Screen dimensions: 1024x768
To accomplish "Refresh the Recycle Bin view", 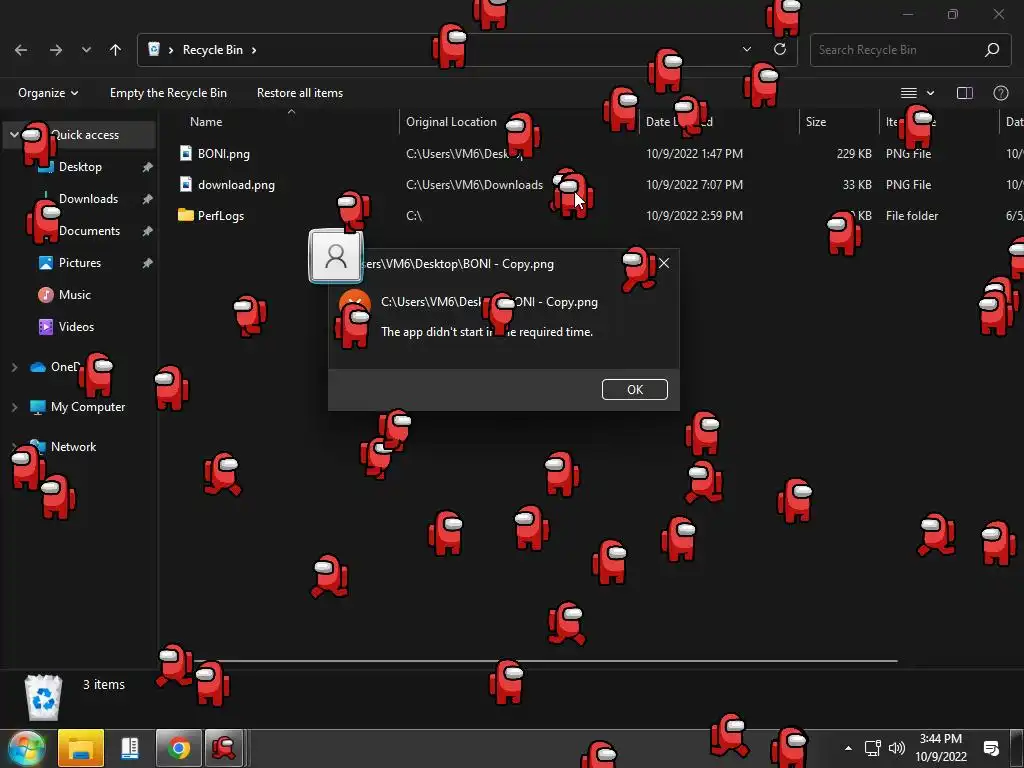I will coord(780,50).
